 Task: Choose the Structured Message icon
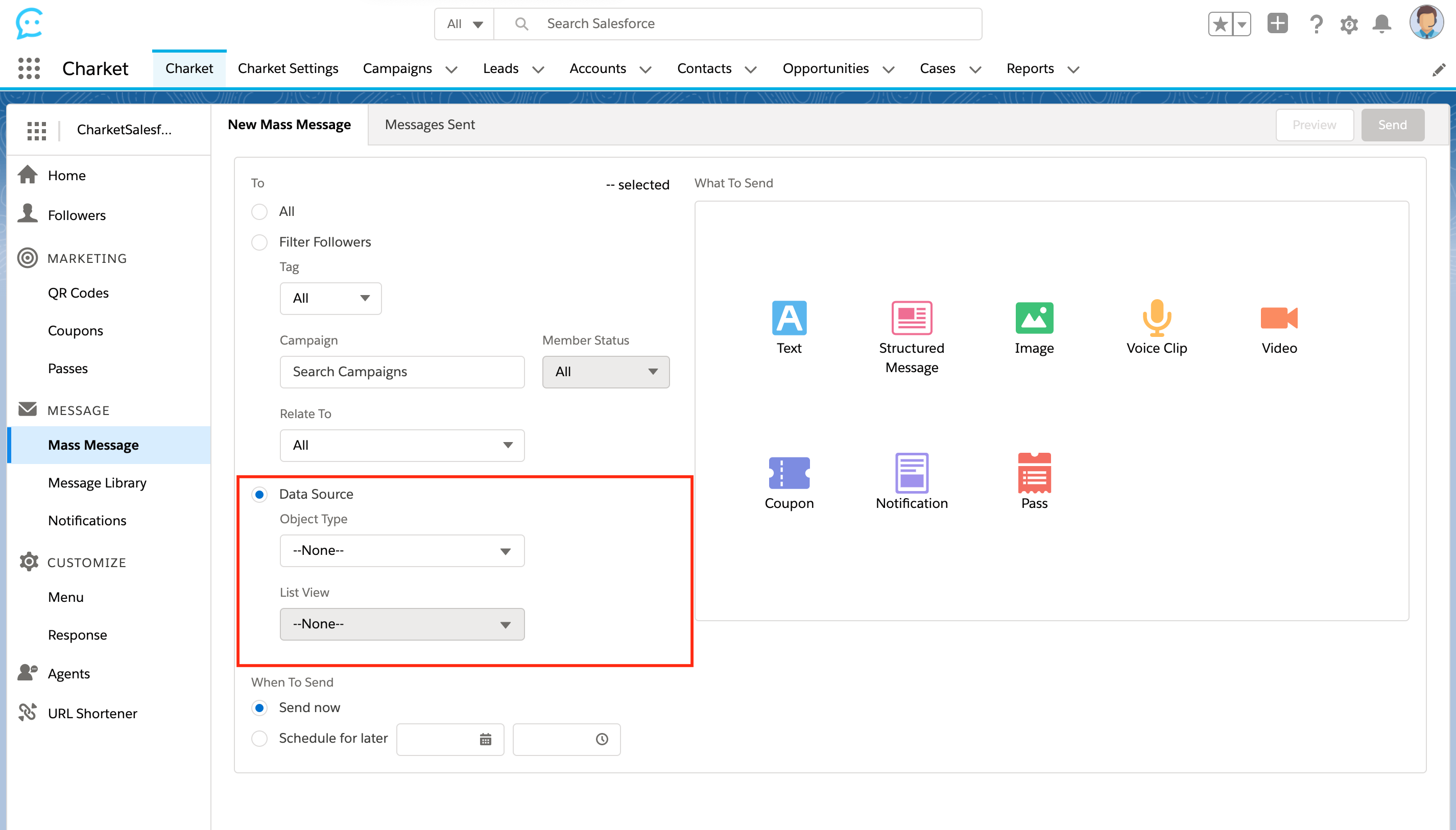point(912,318)
